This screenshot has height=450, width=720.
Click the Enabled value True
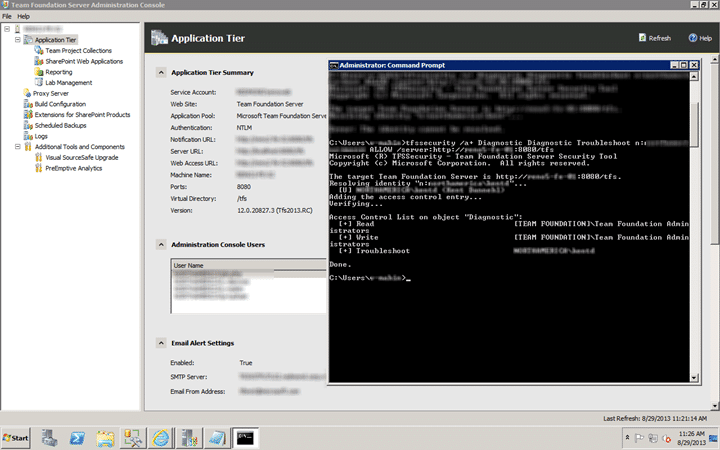(x=246, y=363)
